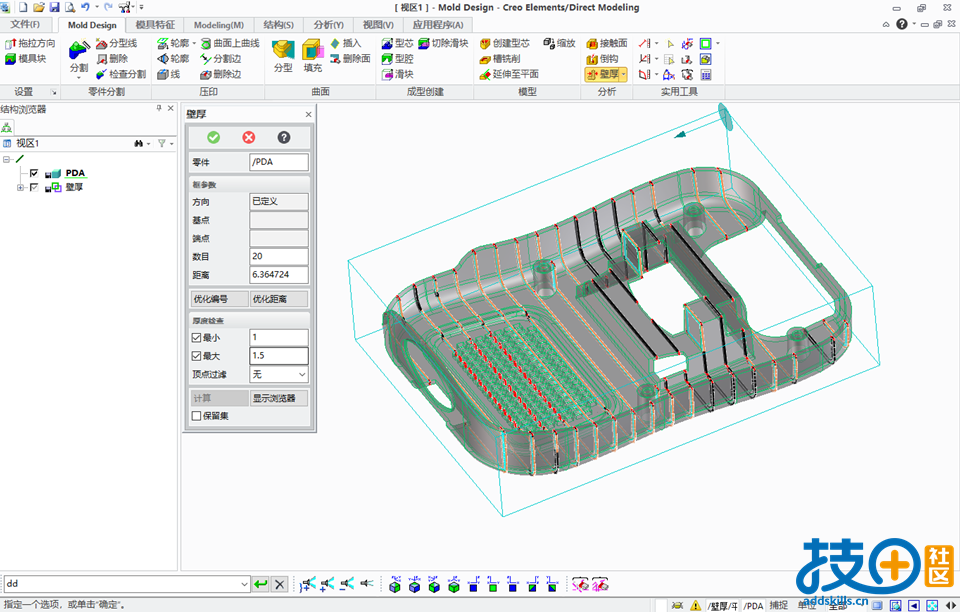Viewport: 960px width, 612px height.
Task: Open the 轮廓 imprint dropdown arrow
Action: (194, 43)
